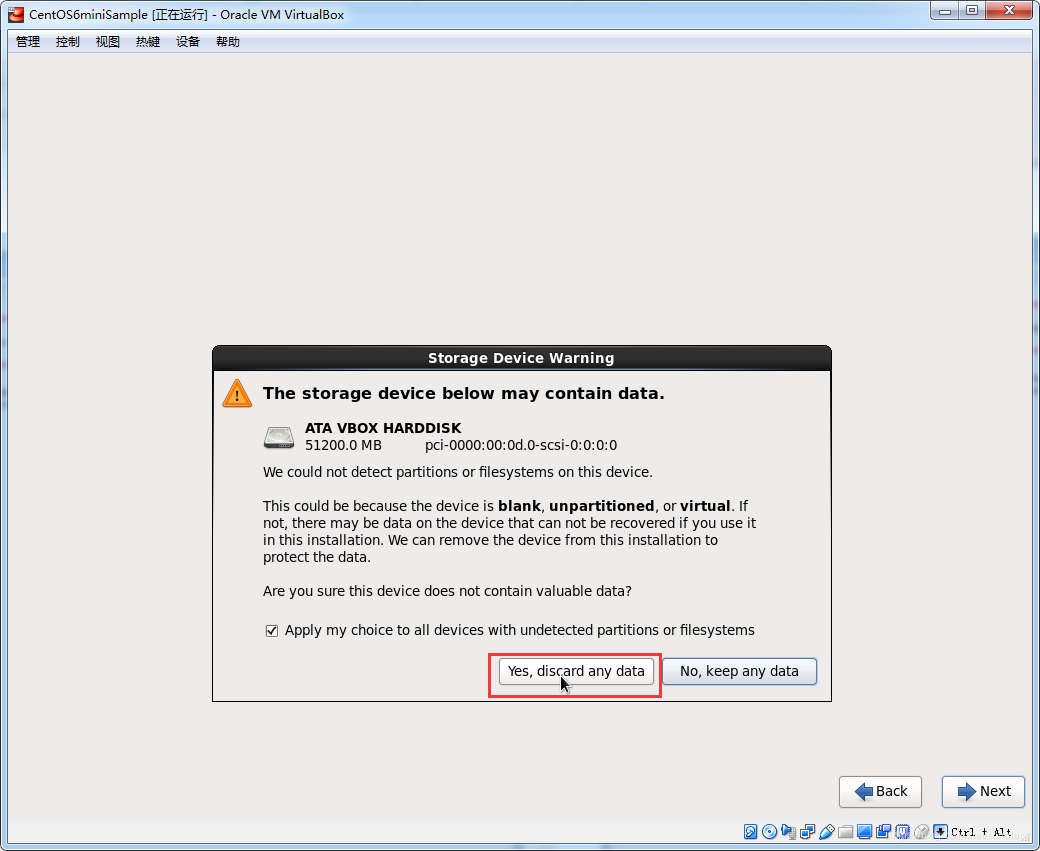The height and width of the screenshot is (851, 1040).
Task: Open the 管理 menu
Action: [28, 42]
